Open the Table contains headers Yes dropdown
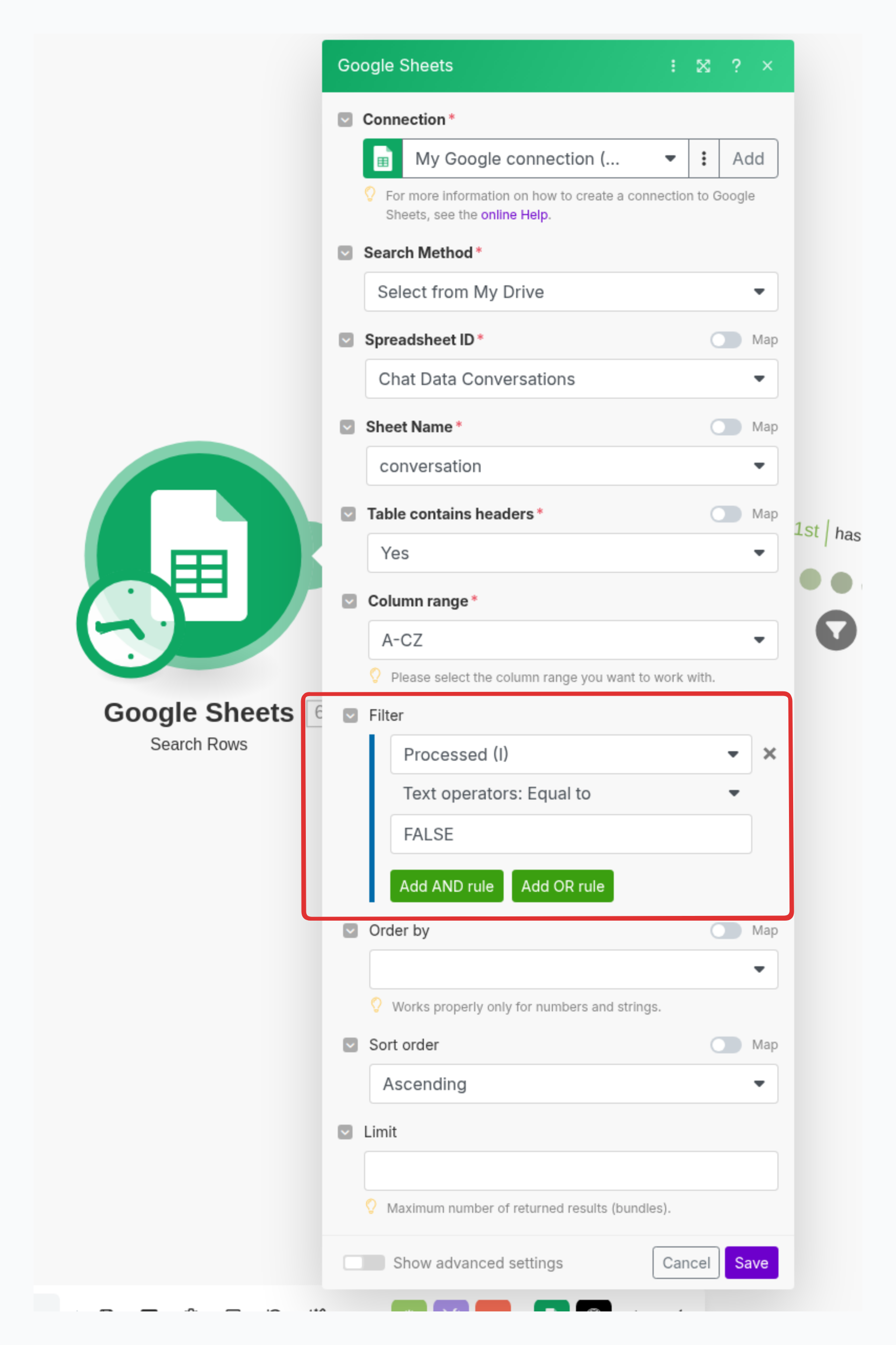The width and height of the screenshot is (896, 1345). [572, 553]
